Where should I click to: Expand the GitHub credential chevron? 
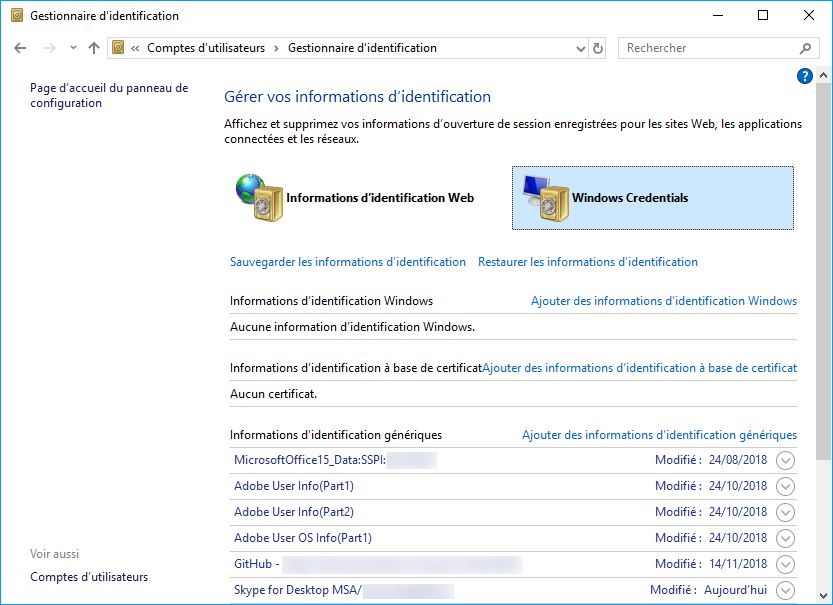[785, 564]
